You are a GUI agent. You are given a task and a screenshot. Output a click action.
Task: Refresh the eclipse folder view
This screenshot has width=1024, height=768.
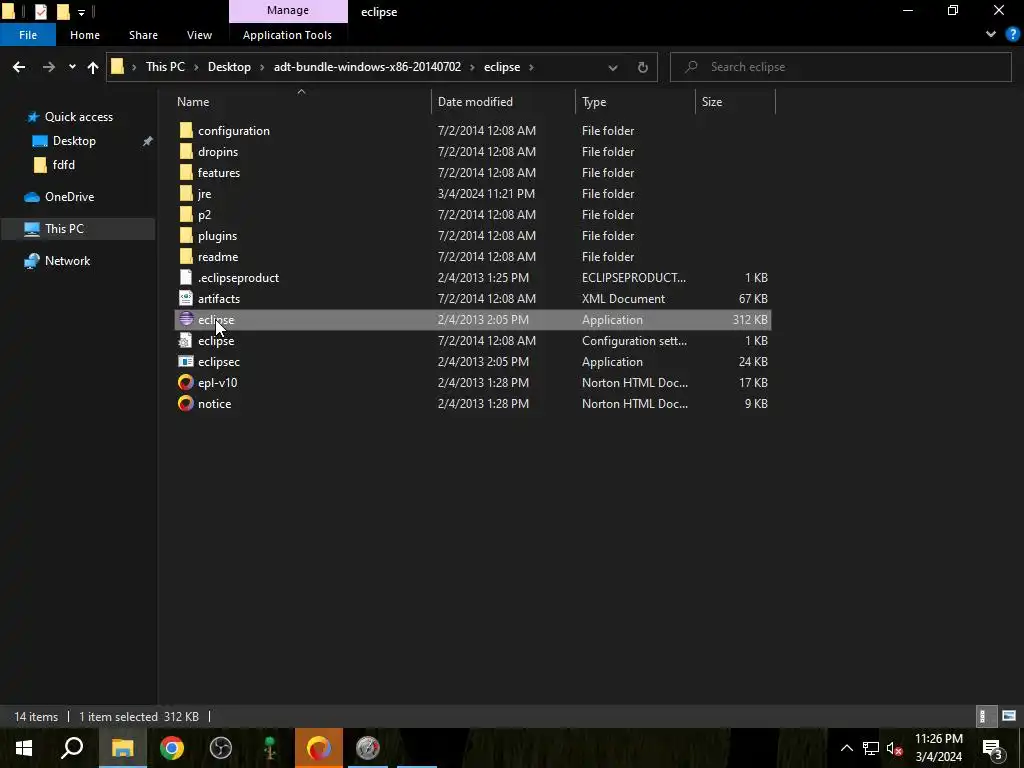pyautogui.click(x=643, y=67)
